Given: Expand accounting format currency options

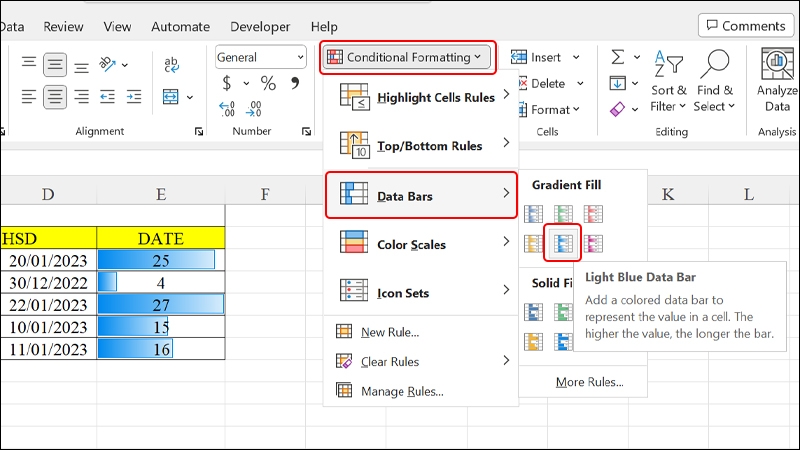Looking at the screenshot, I should click(x=246, y=83).
